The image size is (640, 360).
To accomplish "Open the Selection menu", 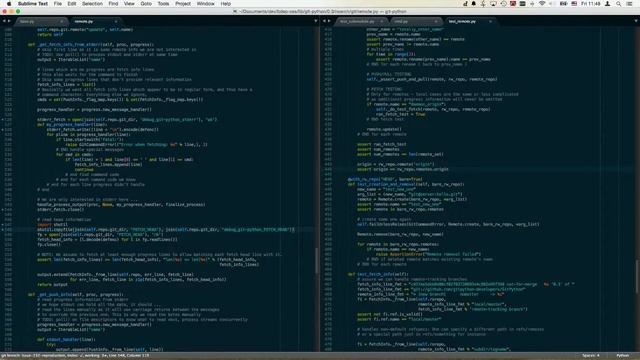I will [x=92, y=4].
